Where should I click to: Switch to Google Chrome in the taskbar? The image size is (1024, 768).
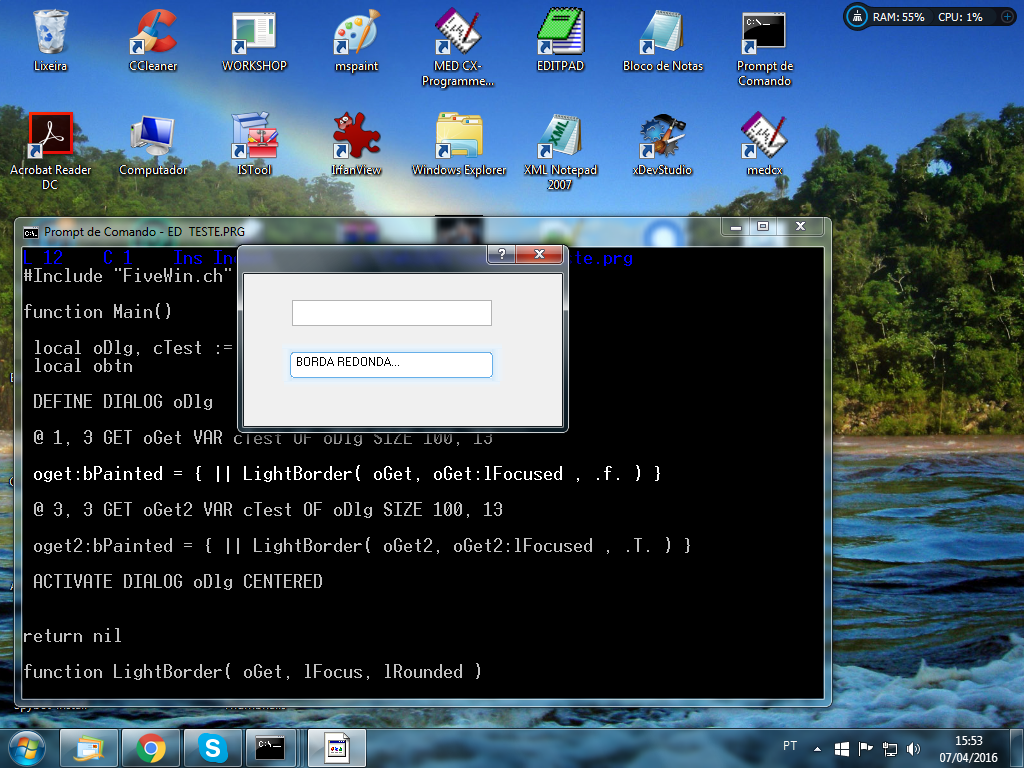pyautogui.click(x=151, y=748)
